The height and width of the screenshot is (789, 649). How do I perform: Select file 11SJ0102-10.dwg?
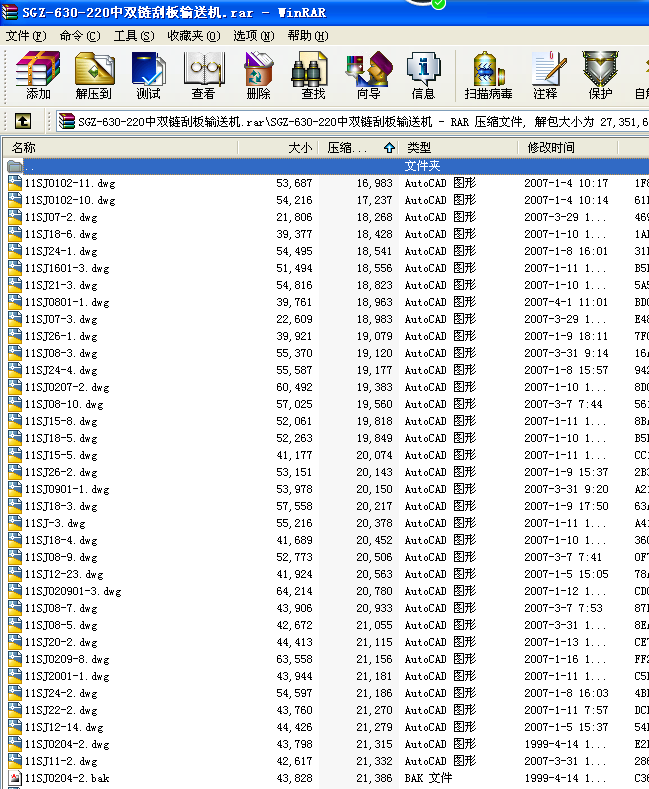[70, 200]
